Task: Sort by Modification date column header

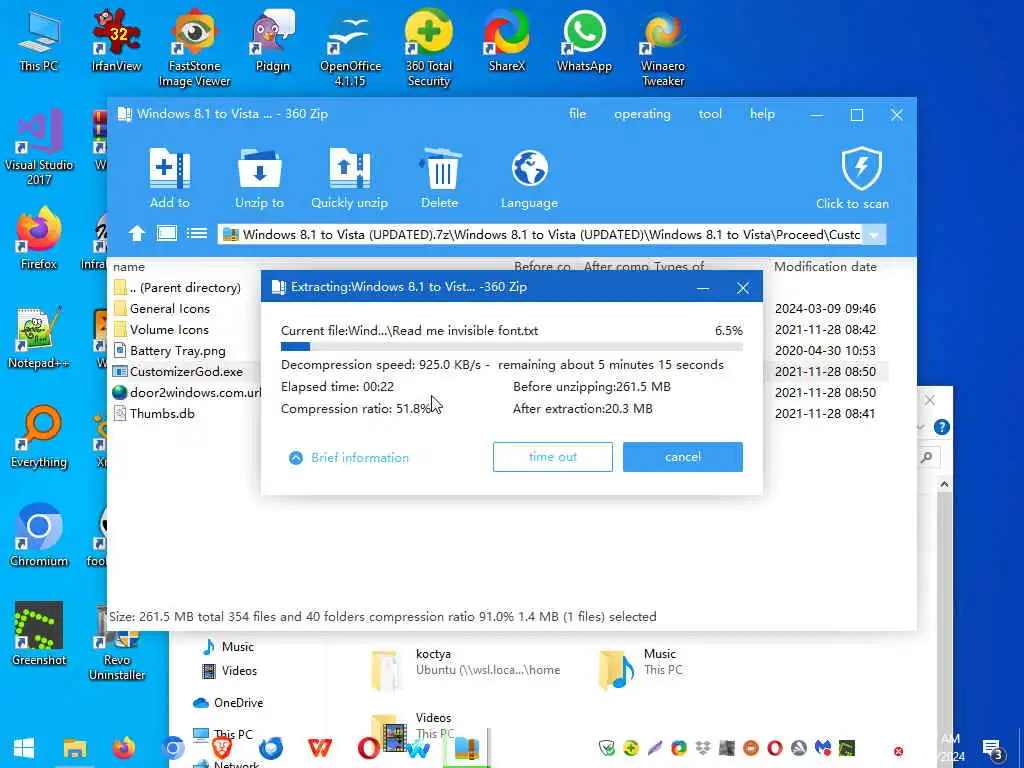Action: click(x=825, y=266)
